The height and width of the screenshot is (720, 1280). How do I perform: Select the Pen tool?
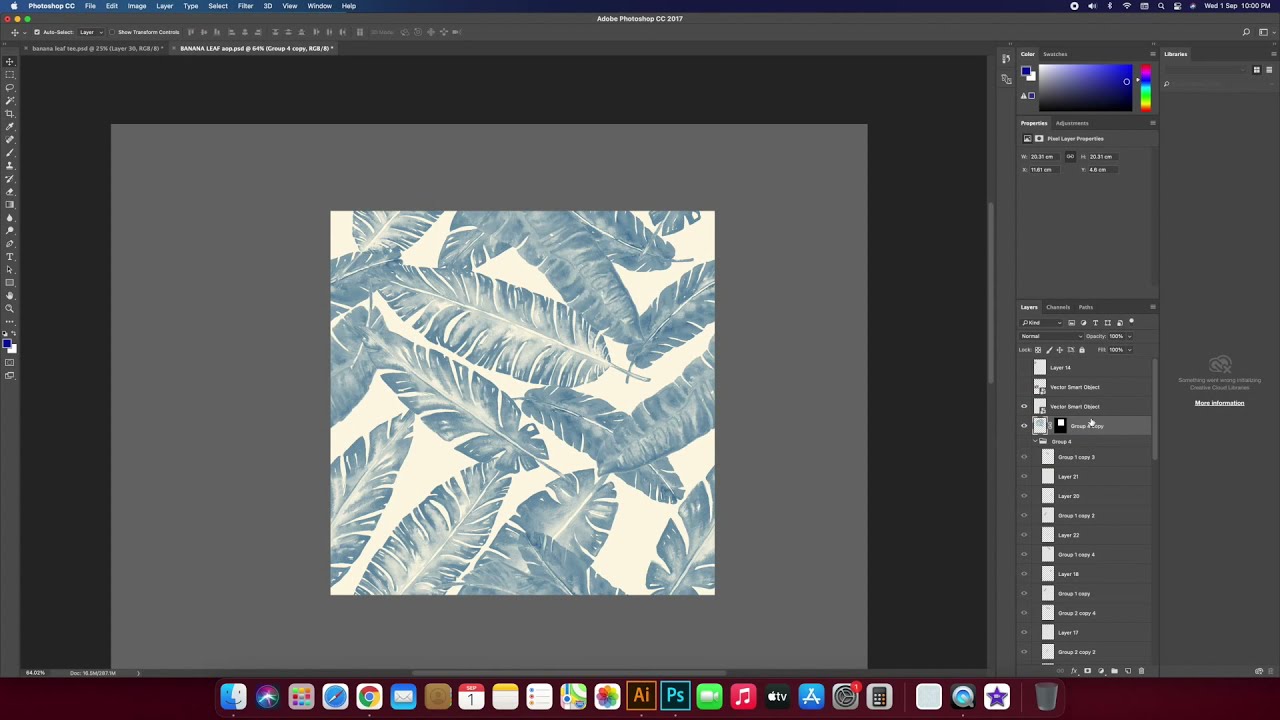point(10,244)
